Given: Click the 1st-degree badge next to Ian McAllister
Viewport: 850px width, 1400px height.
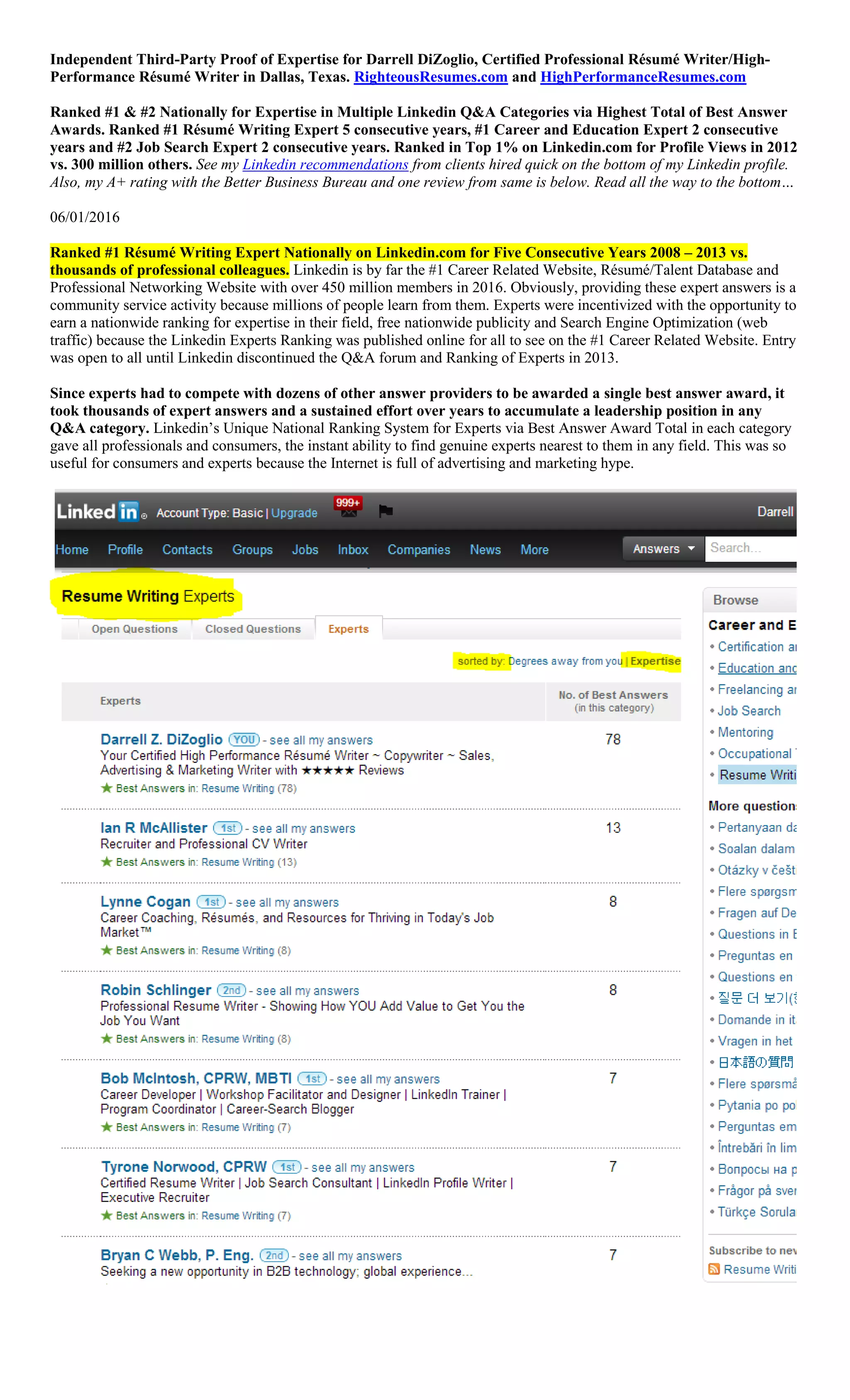Looking at the screenshot, I should pos(227,828).
